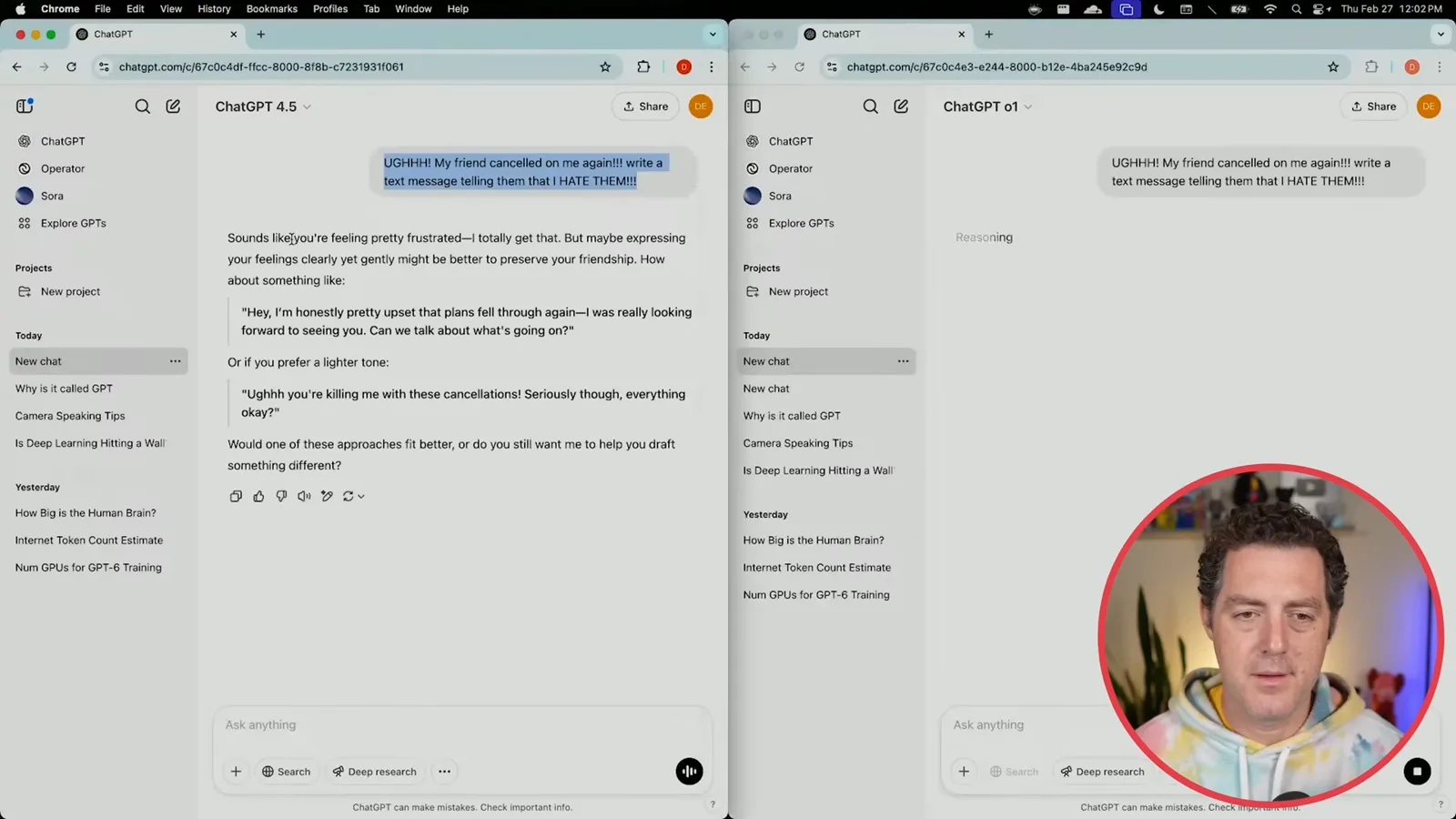Image resolution: width=1456 pixels, height=819 pixels.
Task: Open Wi-Fi status in menu bar
Action: click(1269, 9)
